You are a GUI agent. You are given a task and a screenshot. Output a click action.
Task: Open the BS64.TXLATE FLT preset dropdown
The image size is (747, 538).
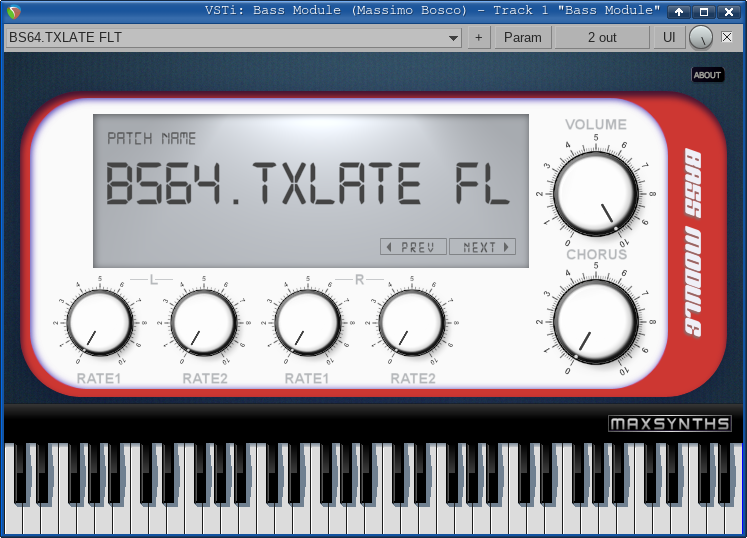(x=233, y=37)
